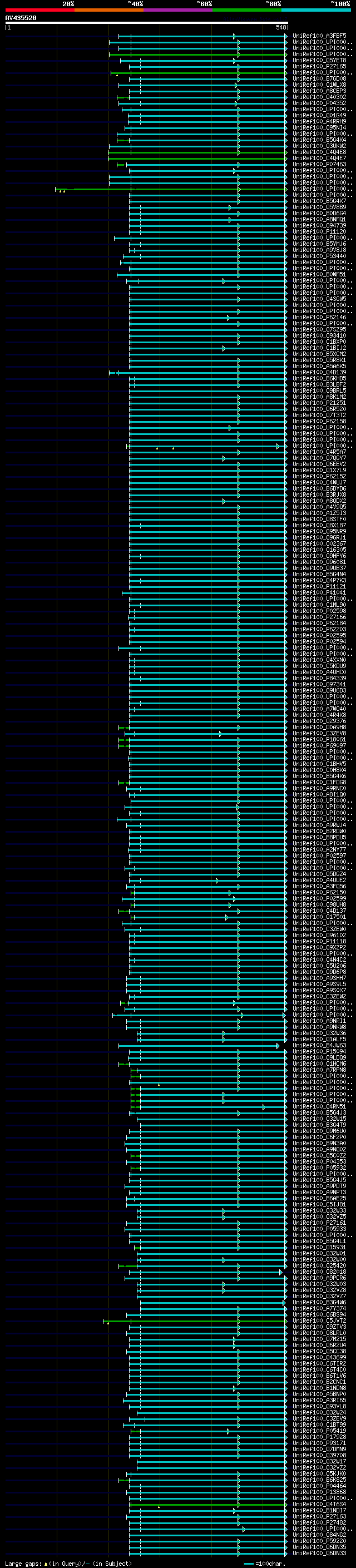
Task: Click the label UniRef100_P18061
Action: point(319,740)
